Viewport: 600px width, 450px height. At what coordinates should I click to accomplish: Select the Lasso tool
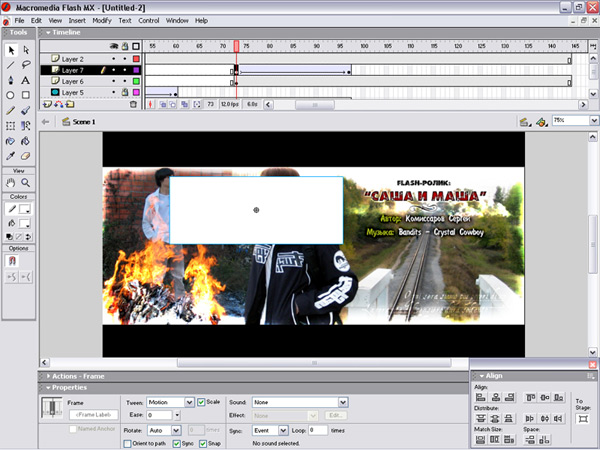click(26, 64)
